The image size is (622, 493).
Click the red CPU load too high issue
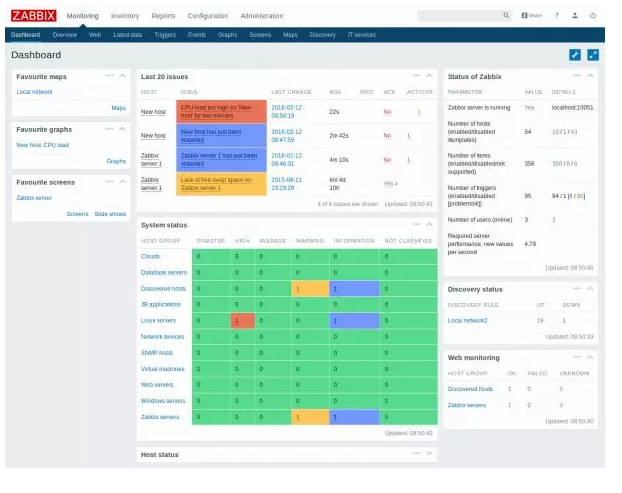coord(221,111)
